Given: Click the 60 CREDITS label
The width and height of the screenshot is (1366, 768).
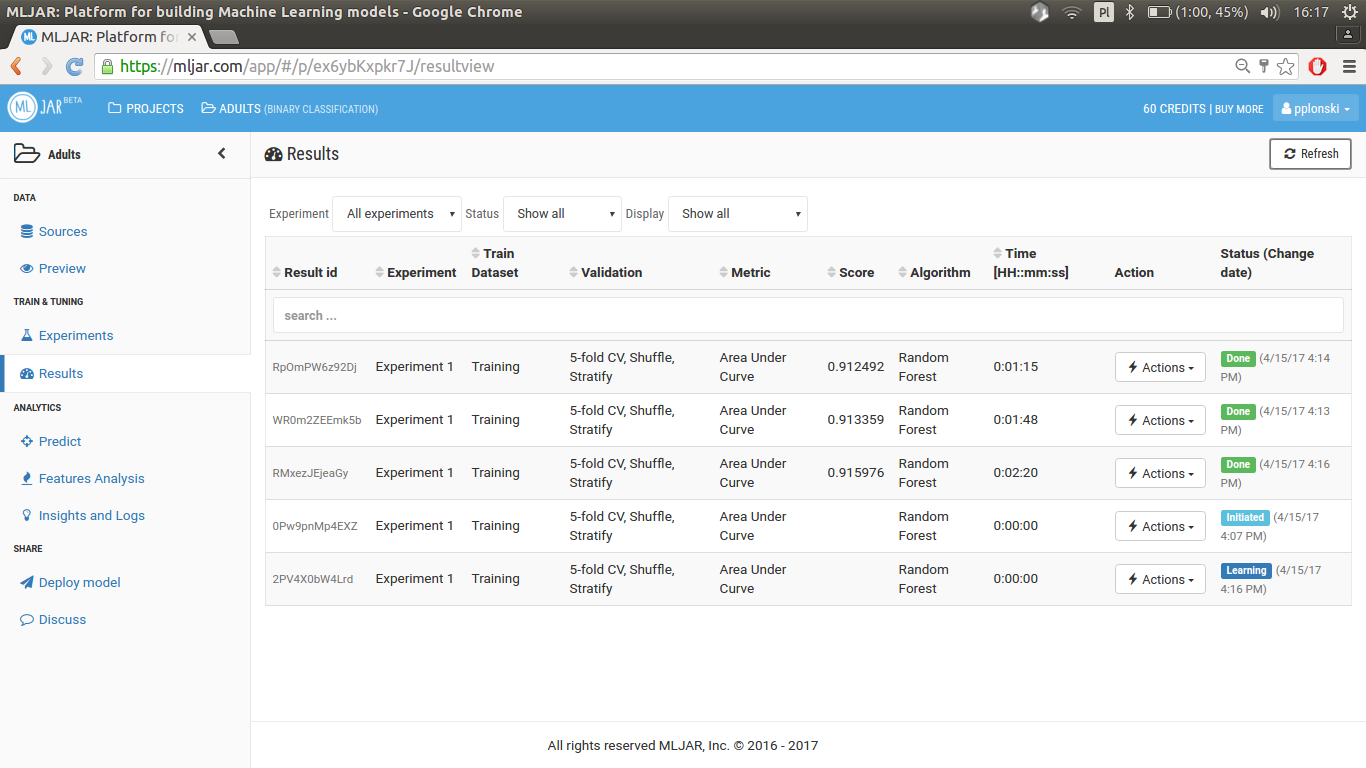Looking at the screenshot, I should point(1174,109).
